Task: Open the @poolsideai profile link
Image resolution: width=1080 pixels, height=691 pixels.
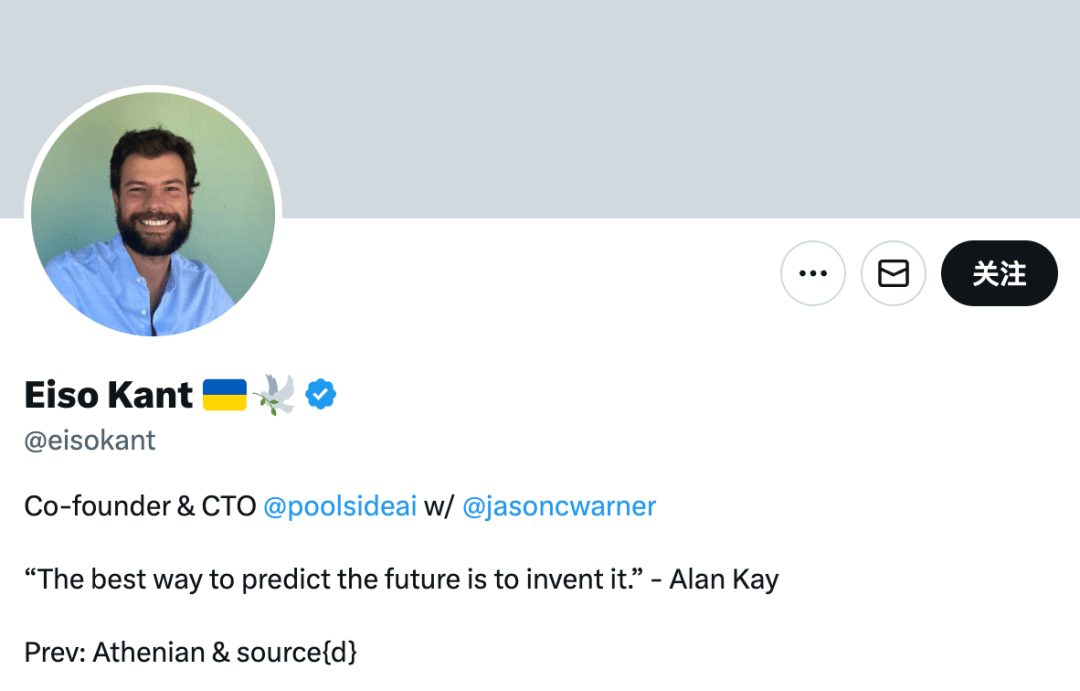Action: (x=340, y=507)
